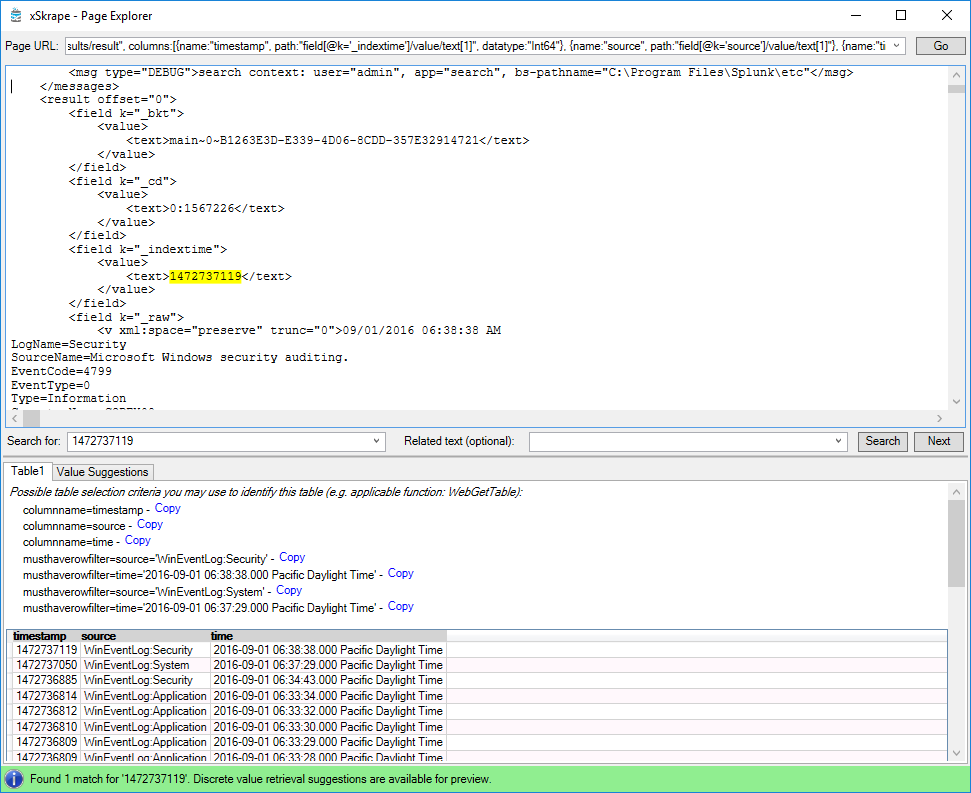Click highlighted value 1472737119 in XML
The width and height of the screenshot is (971, 793).
(205, 276)
